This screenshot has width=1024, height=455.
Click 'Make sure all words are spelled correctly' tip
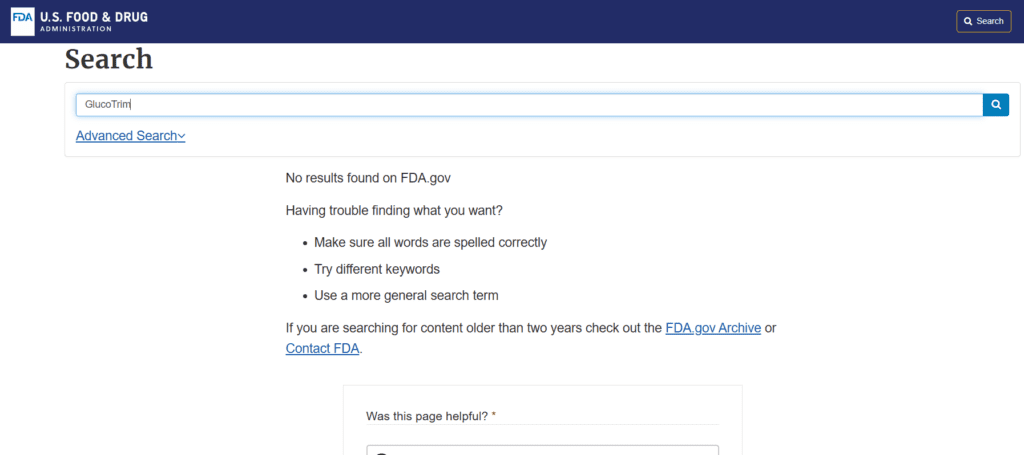point(430,242)
